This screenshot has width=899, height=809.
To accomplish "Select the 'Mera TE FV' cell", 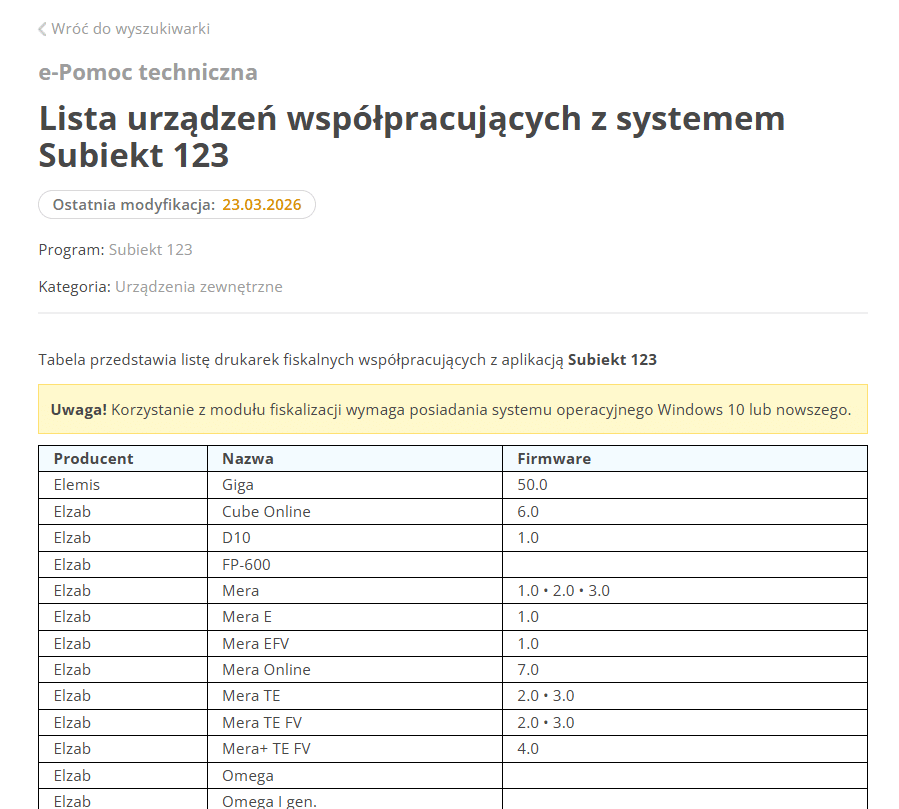I will 355,723.
